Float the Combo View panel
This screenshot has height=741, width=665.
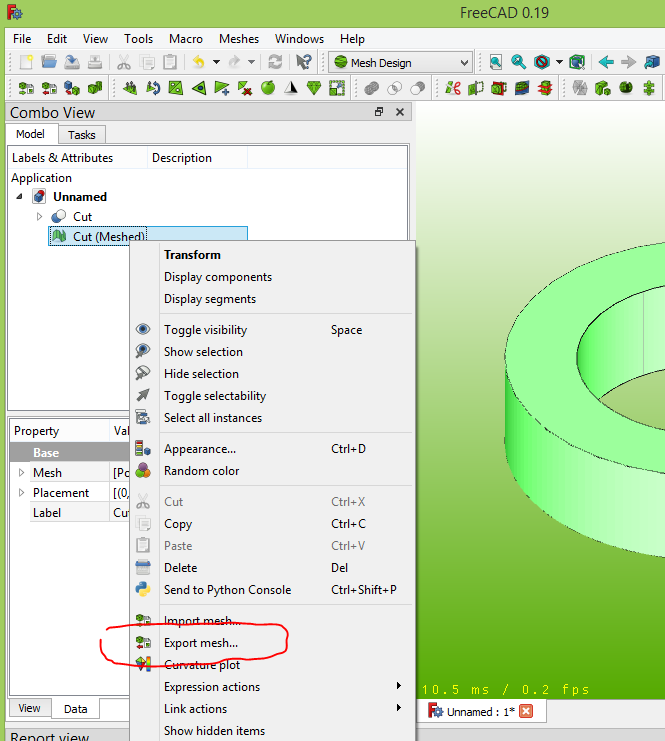click(379, 112)
